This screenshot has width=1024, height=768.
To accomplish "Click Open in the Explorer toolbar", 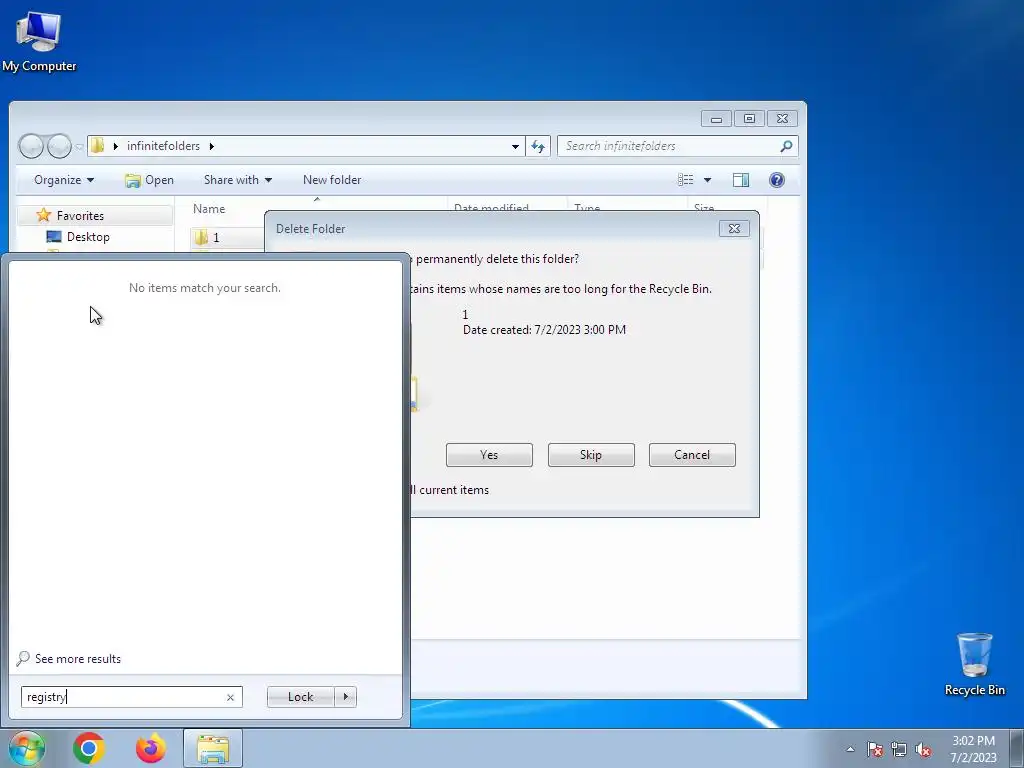I will click(150, 180).
